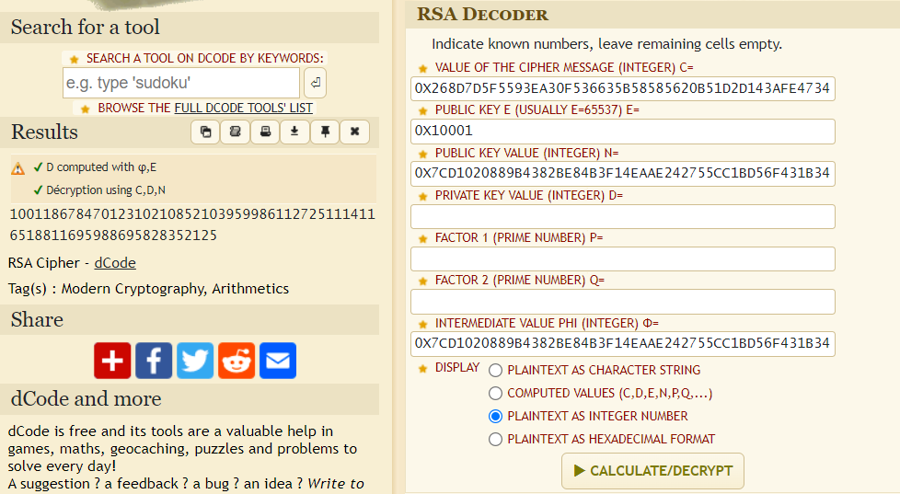Open the Full dCode Tools' List link
The image size is (900, 494).
(x=243, y=107)
